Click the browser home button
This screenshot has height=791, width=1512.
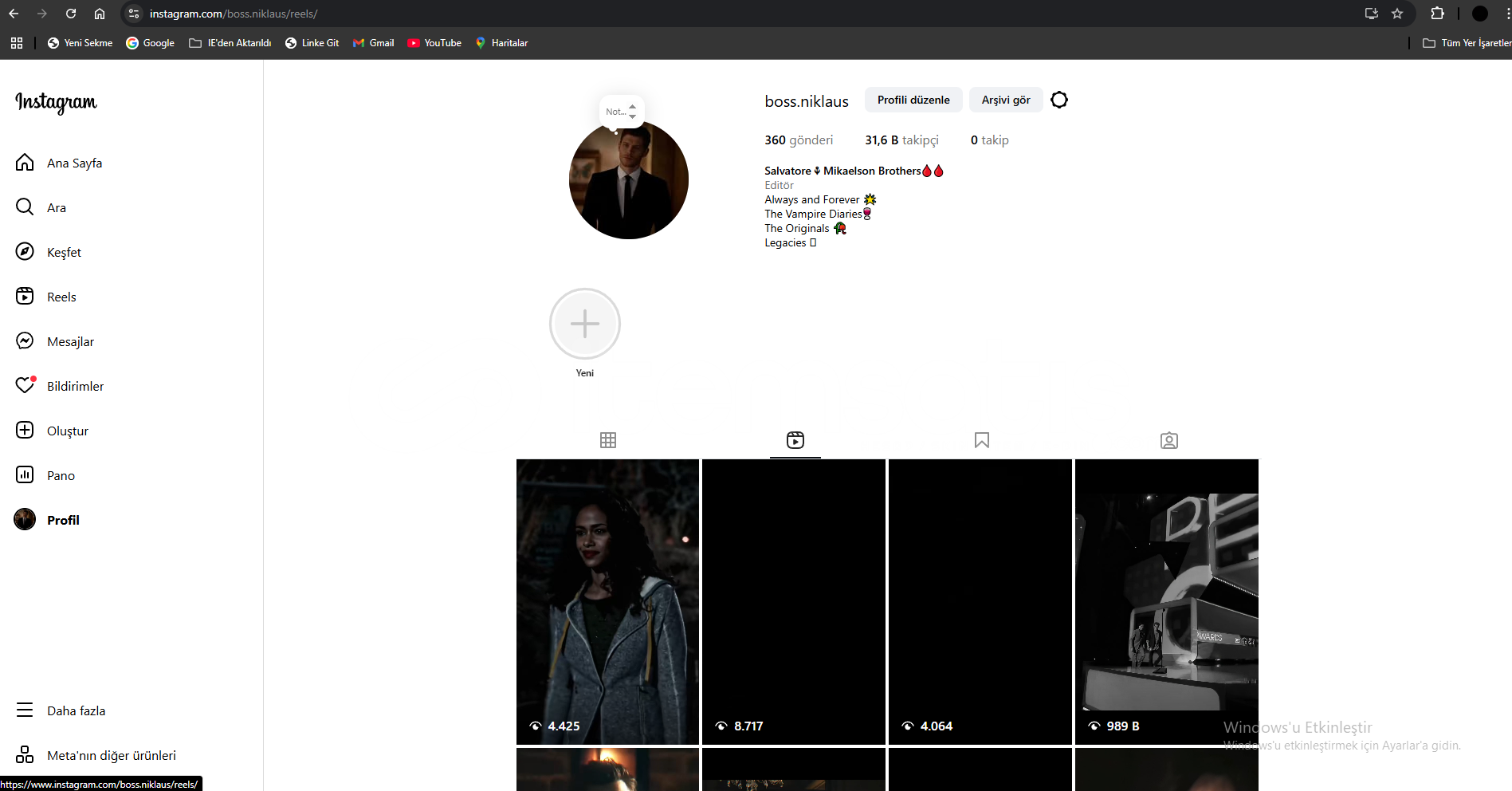click(100, 14)
